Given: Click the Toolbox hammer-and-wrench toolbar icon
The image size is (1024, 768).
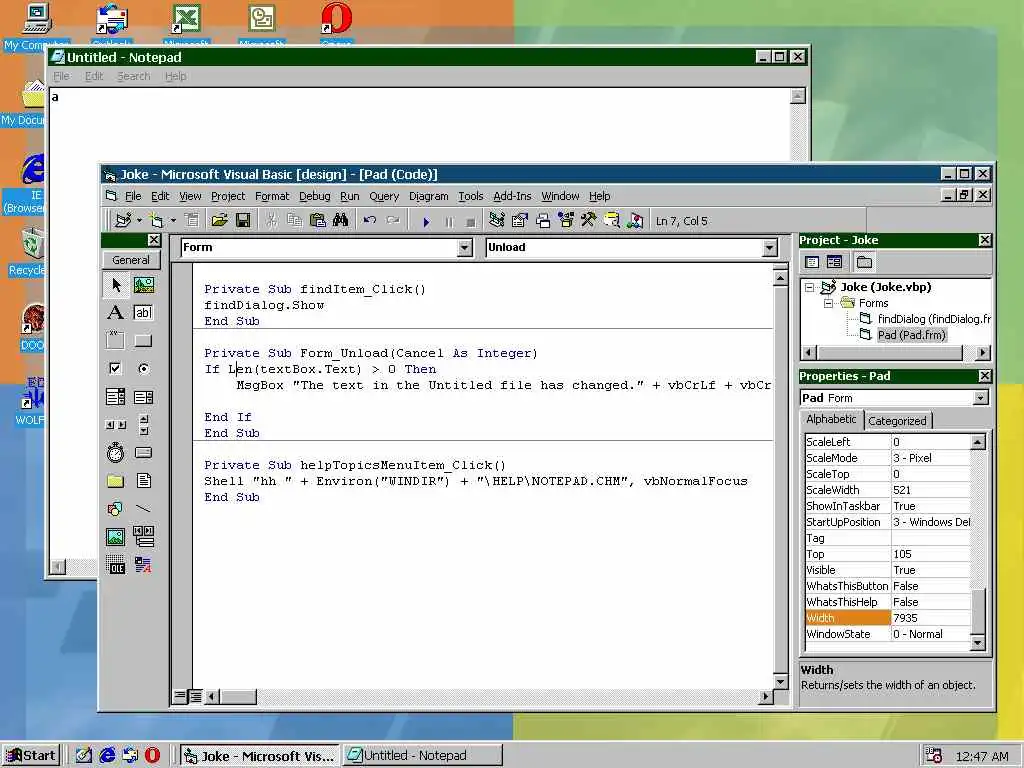Looking at the screenshot, I should 588,221.
